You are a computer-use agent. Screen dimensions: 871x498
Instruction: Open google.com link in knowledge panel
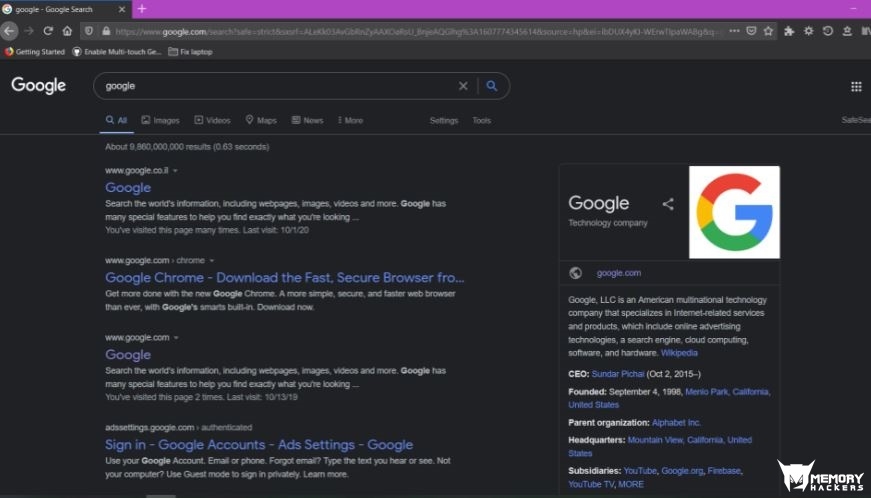619,273
